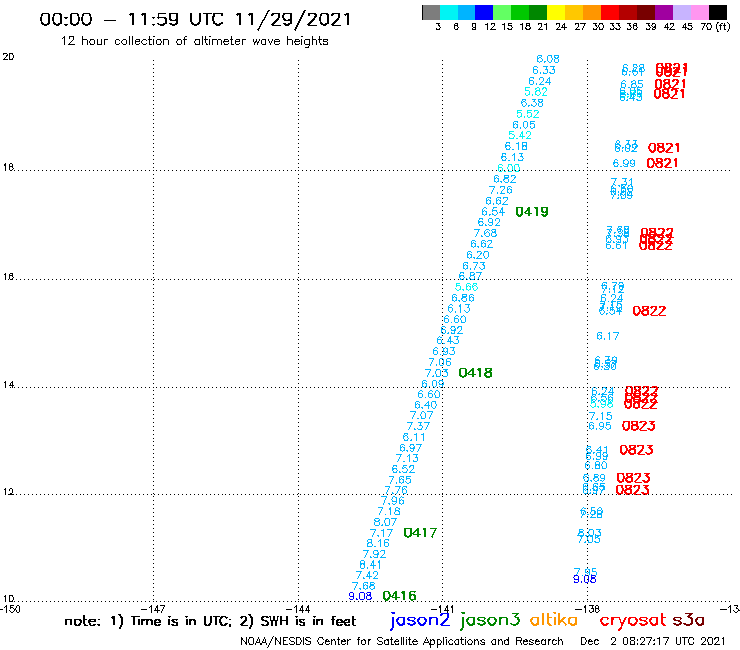Click the gray color swatch in the legend
The width and height of the screenshot is (740, 650).
431,12
